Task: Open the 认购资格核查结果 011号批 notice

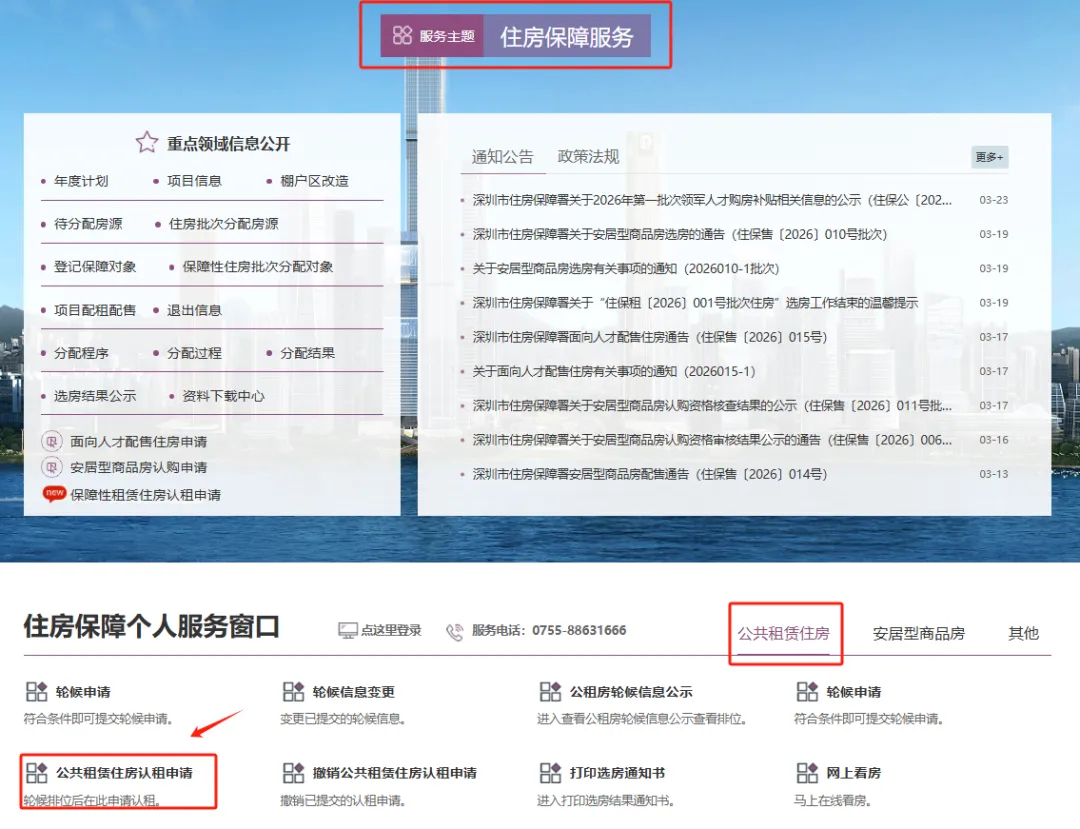Action: 712,406
